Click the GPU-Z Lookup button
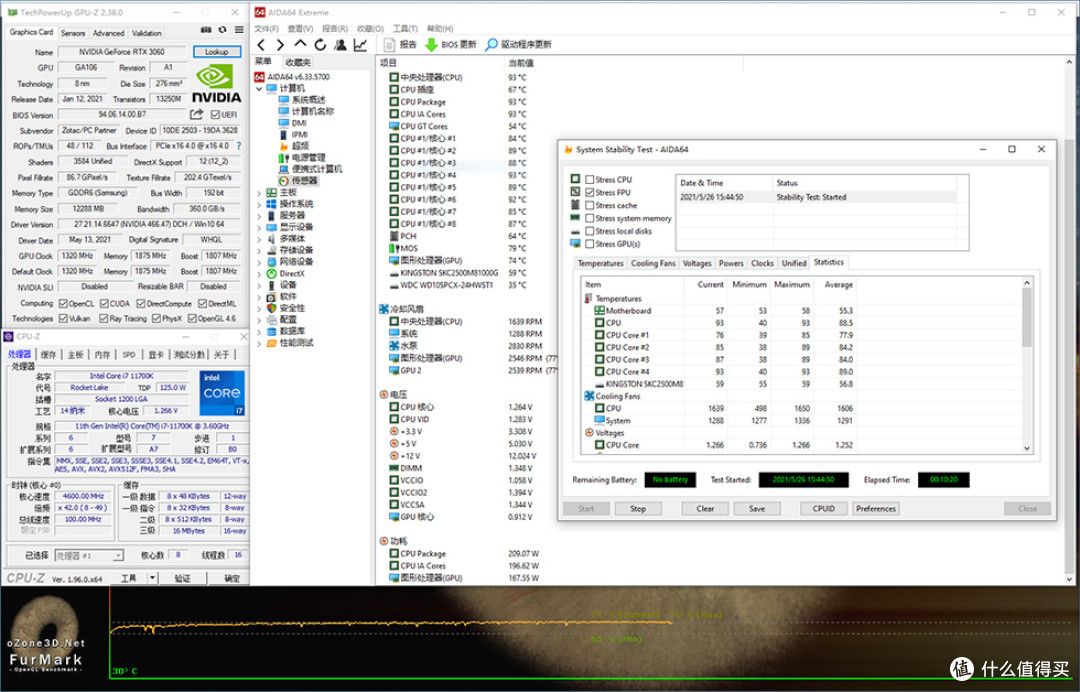1080x692 pixels. pos(216,52)
